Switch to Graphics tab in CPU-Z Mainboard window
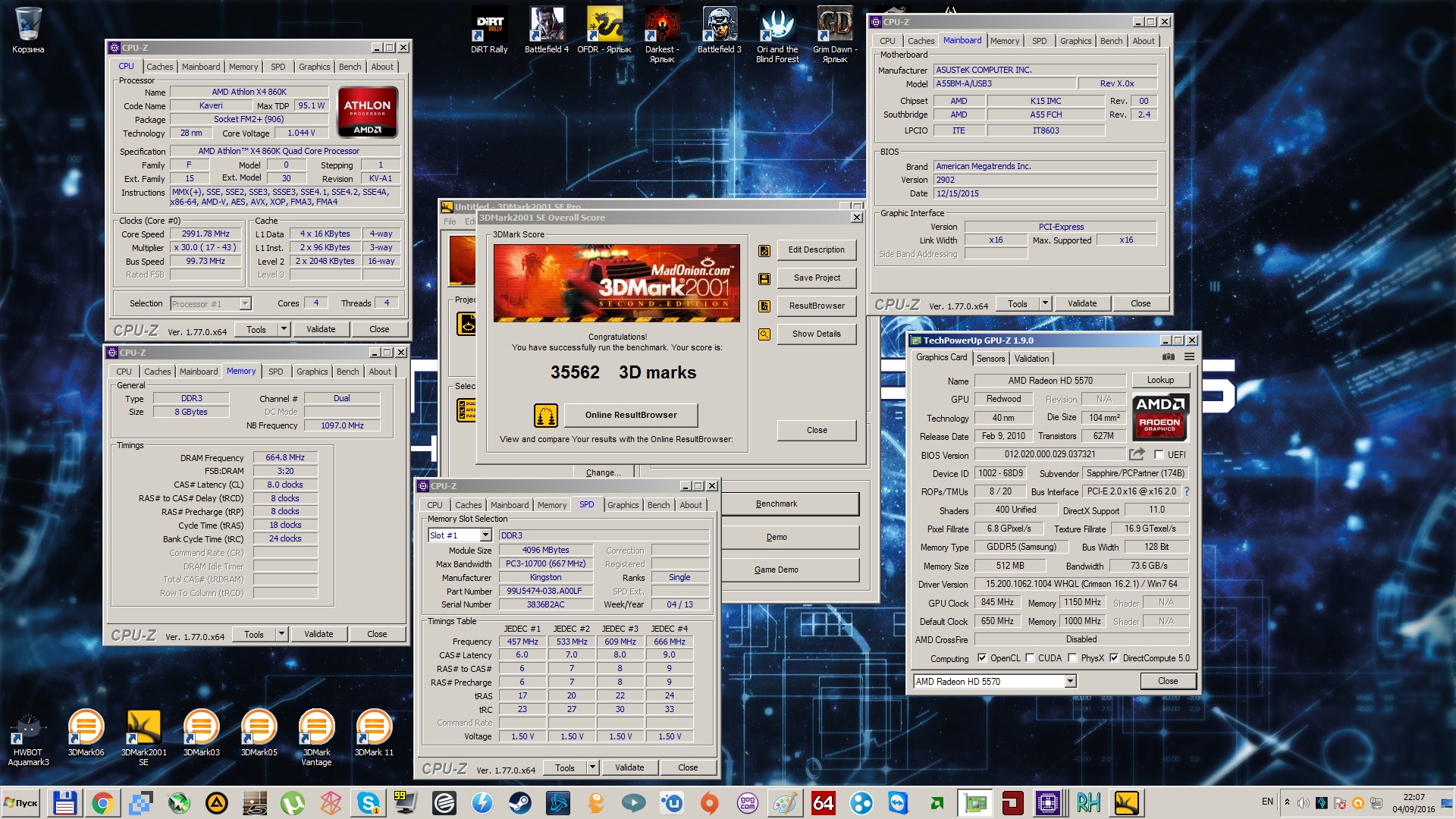Image resolution: width=1456 pixels, height=819 pixels. 1075,41
